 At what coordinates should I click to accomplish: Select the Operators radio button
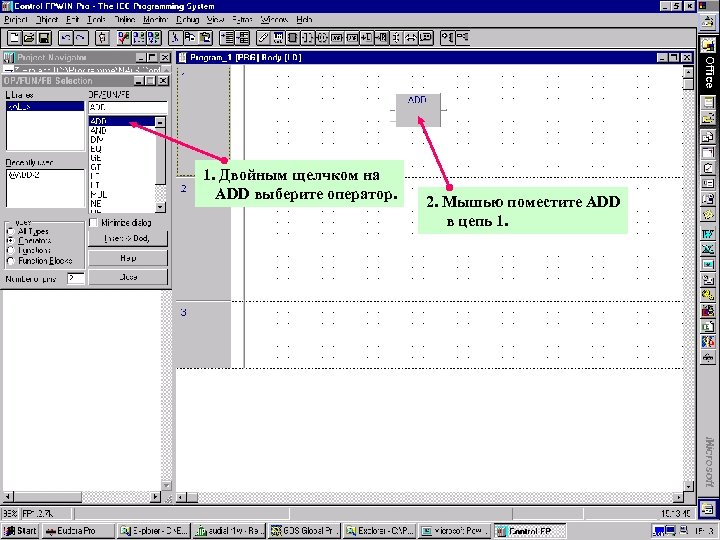pyautogui.click(x=11, y=241)
